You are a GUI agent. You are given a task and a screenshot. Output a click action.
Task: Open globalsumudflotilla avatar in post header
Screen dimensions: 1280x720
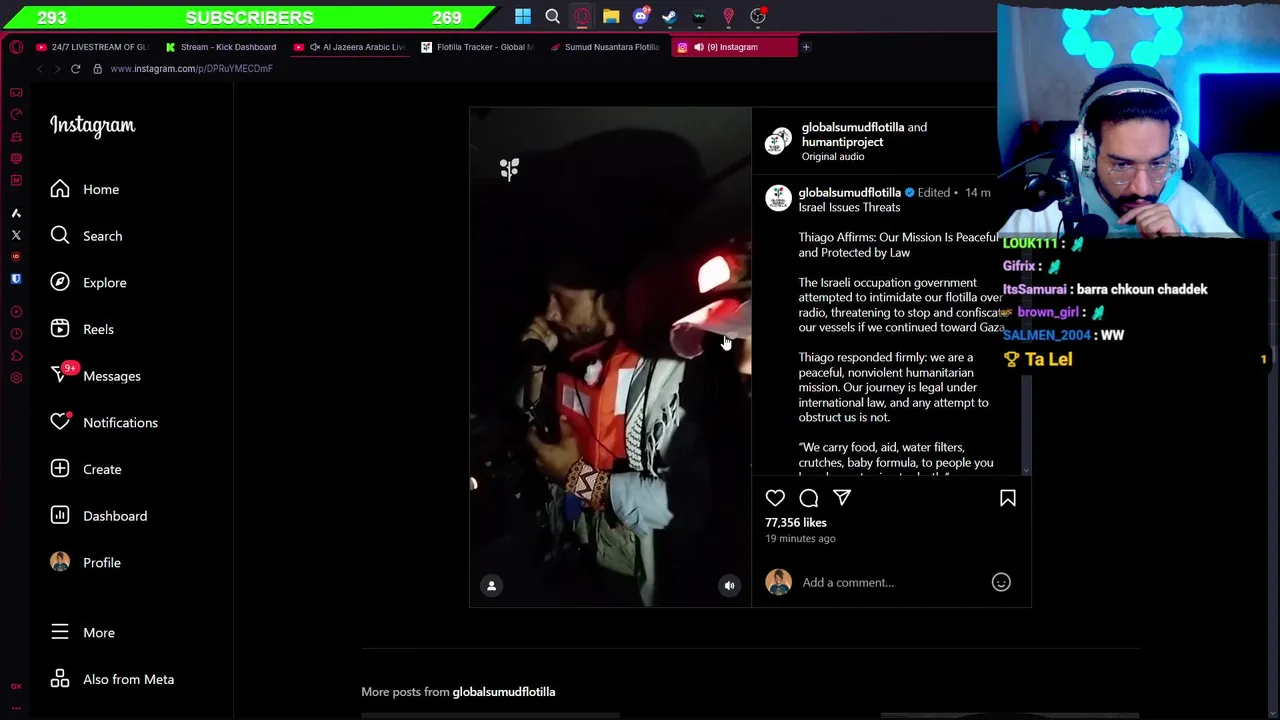click(x=778, y=142)
